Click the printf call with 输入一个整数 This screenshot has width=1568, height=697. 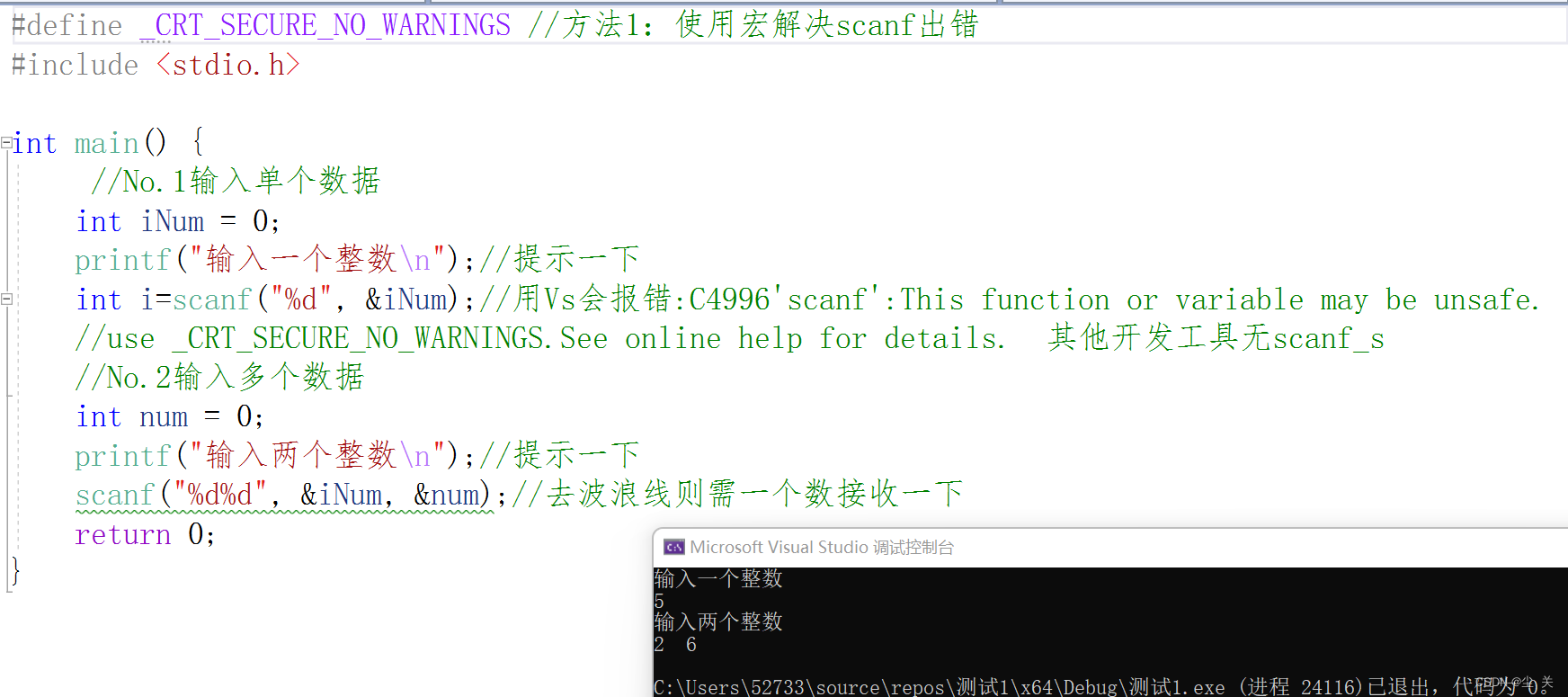point(274,260)
